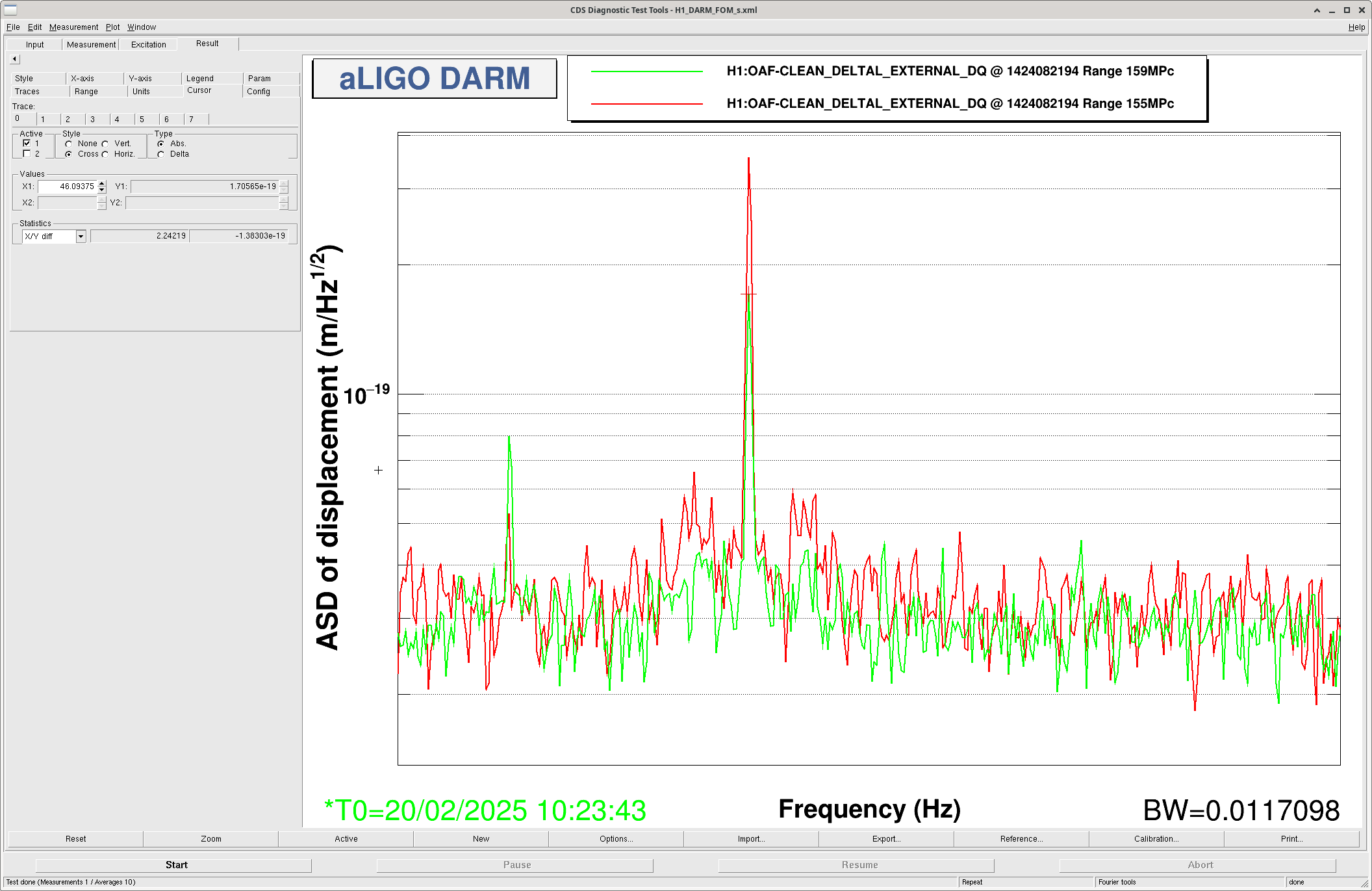Open the Edit menu
Screen dimensions: 1372x891
click(34, 27)
